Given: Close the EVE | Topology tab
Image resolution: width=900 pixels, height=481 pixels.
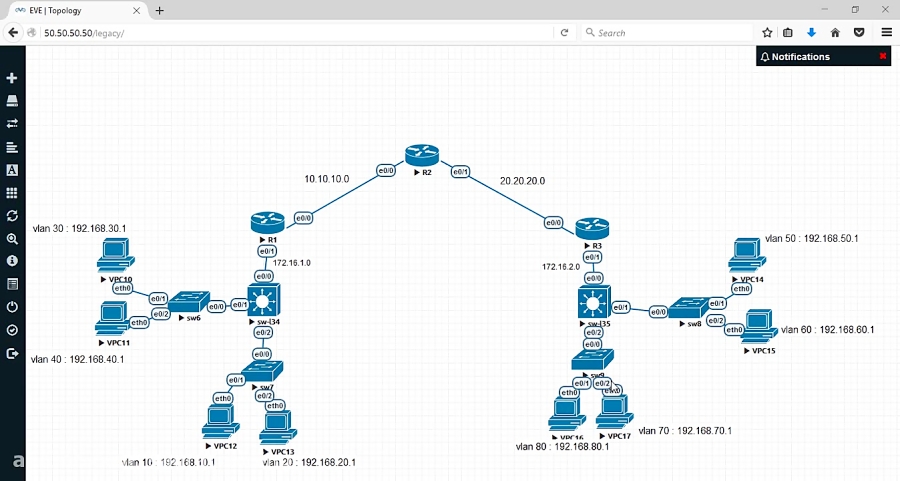Looking at the screenshot, I should coord(137,10).
